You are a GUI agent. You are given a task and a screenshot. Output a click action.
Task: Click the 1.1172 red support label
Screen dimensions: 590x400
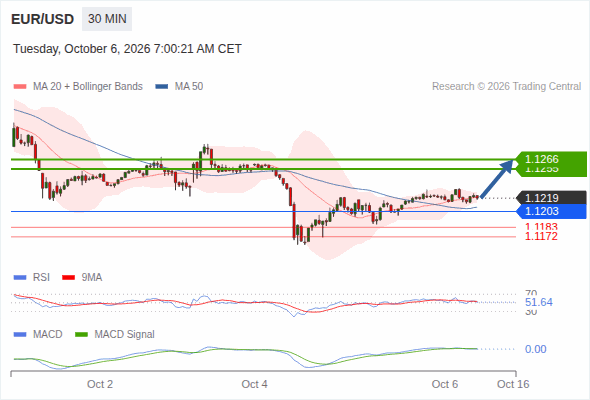pos(541,236)
